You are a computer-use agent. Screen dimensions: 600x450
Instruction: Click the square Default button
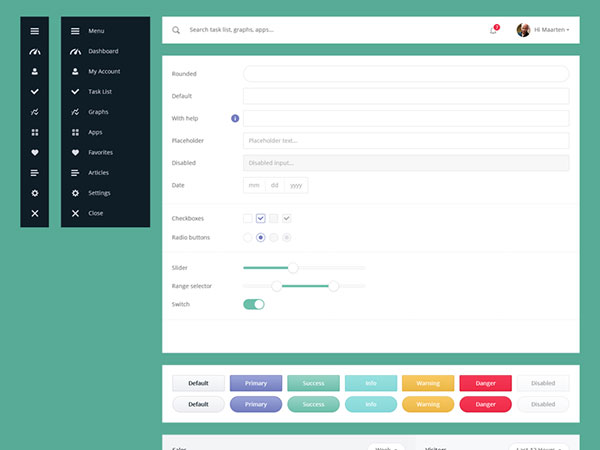(x=198, y=383)
